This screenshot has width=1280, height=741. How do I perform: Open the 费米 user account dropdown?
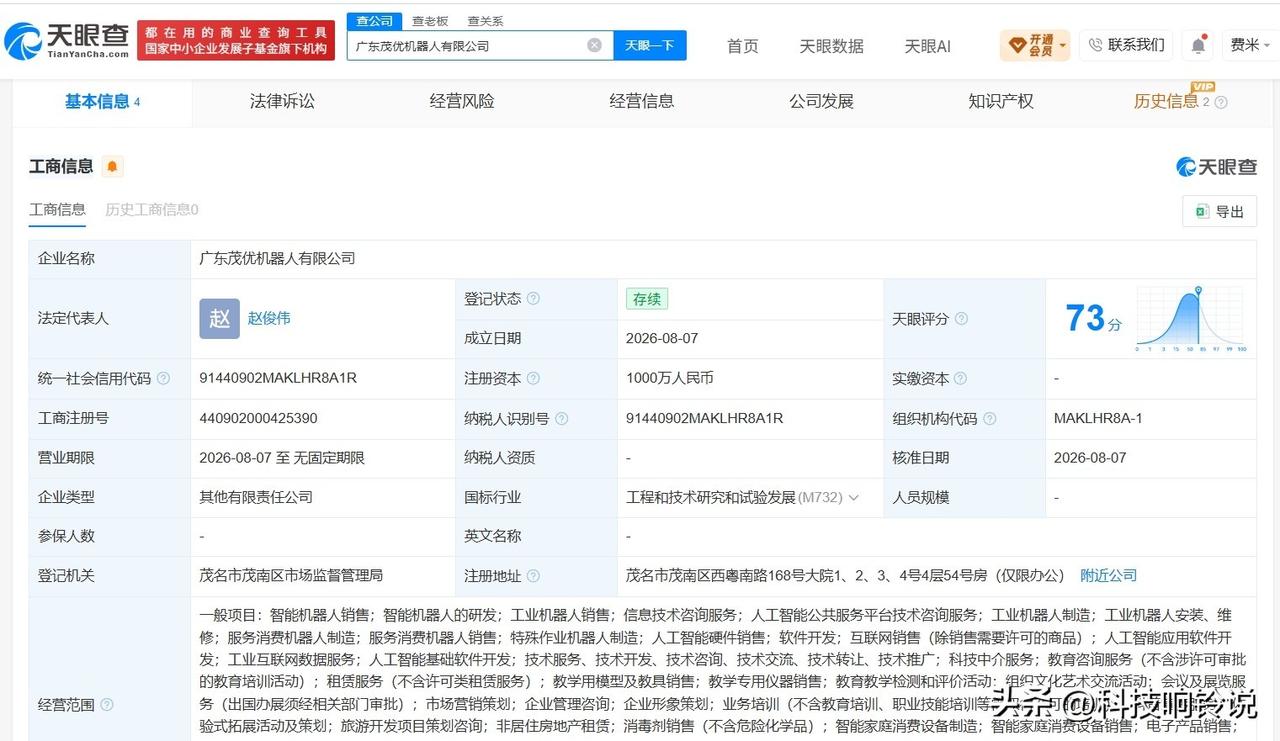pyautogui.click(x=1250, y=45)
